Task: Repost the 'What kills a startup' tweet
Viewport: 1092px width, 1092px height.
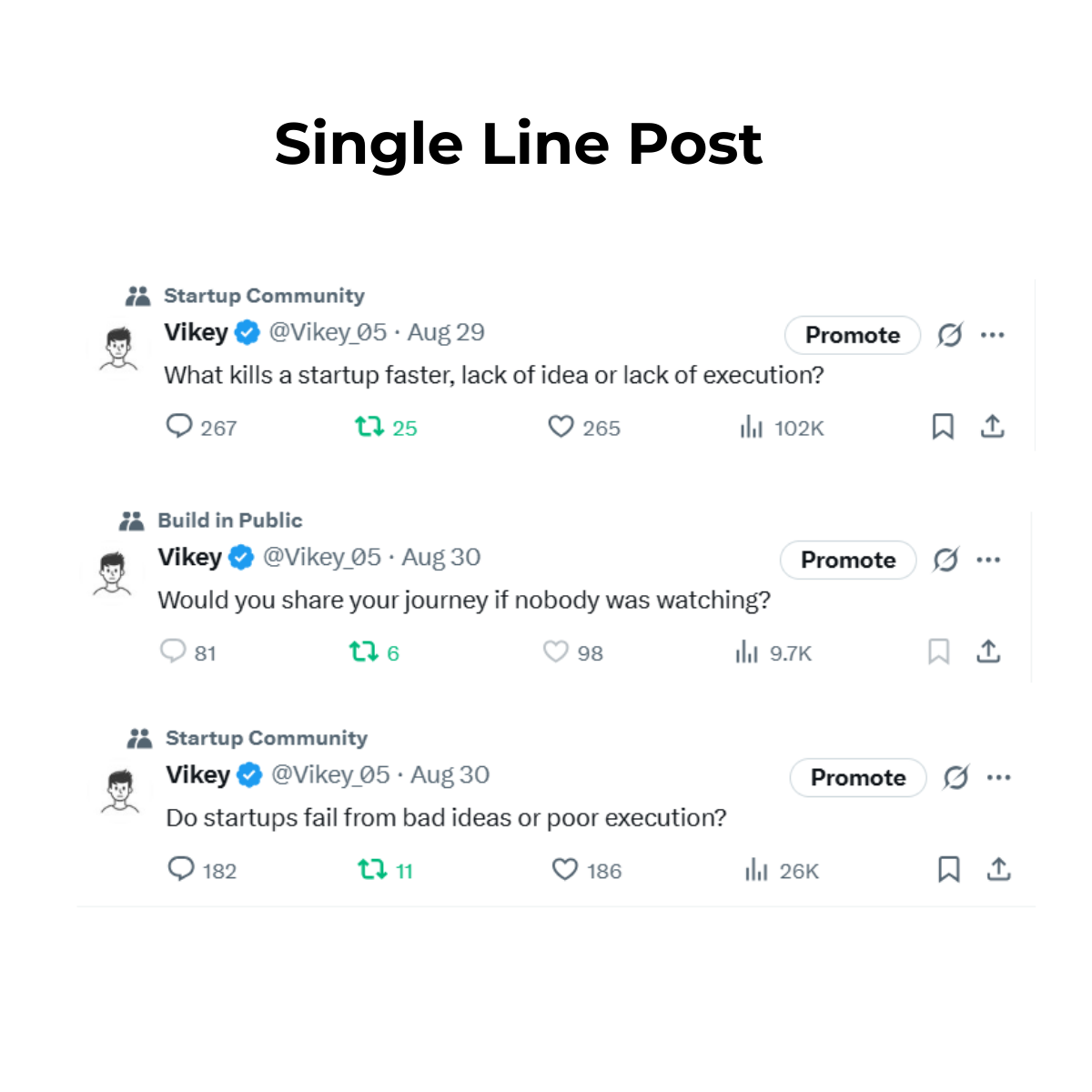Action: 369,427
